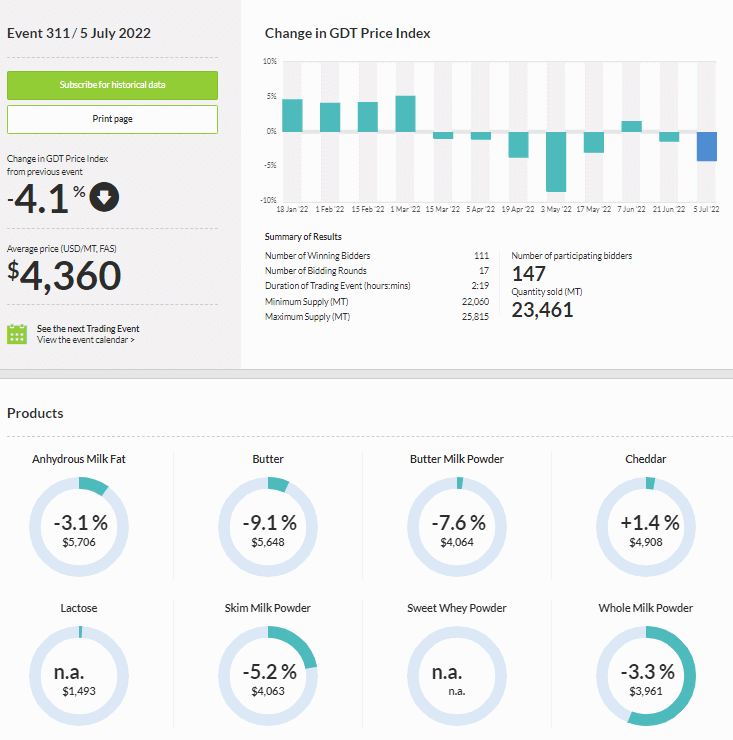Click the down-arrow price change icon

[x=104, y=197]
